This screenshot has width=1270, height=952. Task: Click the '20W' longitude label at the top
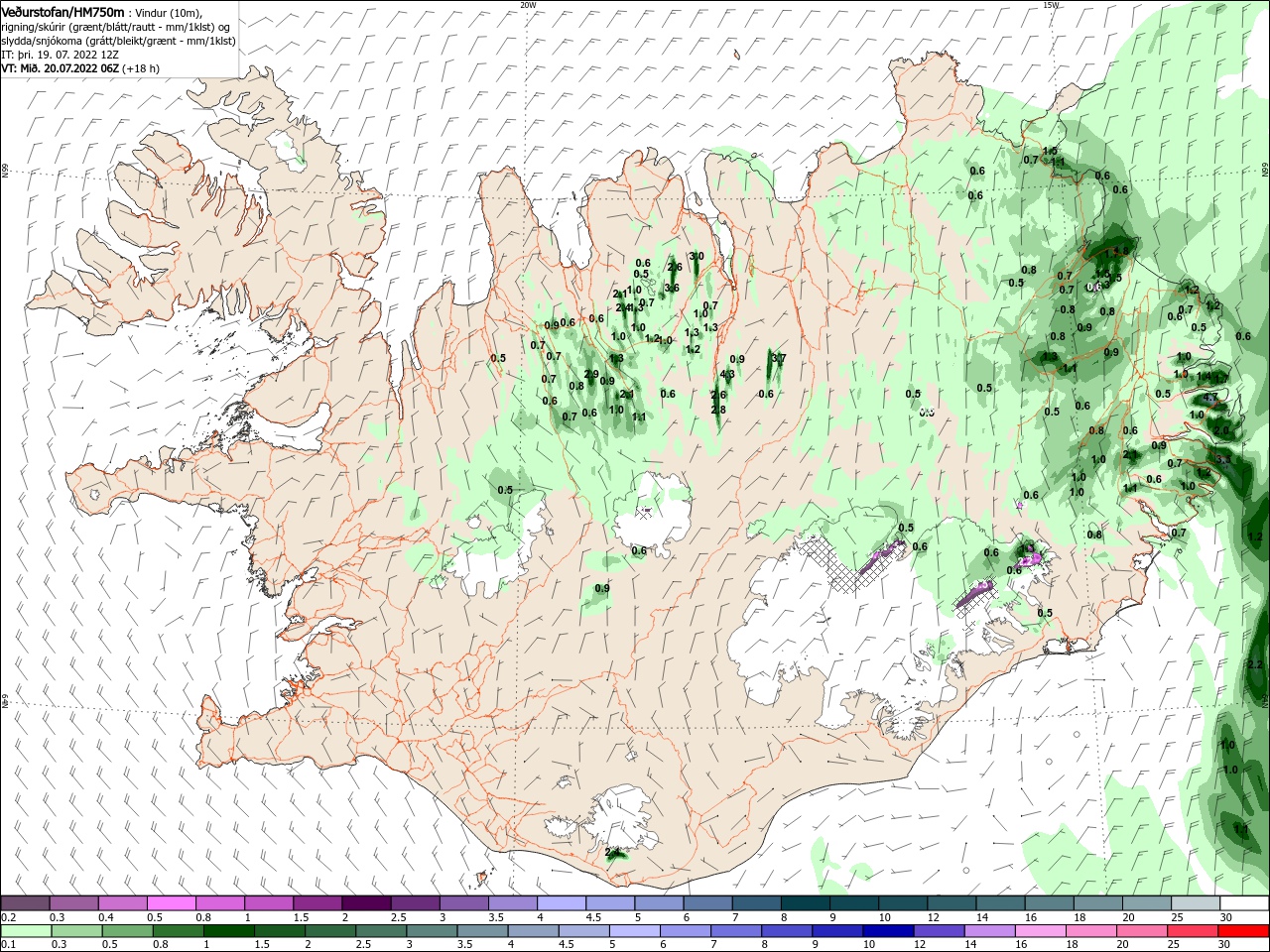[528, 5]
